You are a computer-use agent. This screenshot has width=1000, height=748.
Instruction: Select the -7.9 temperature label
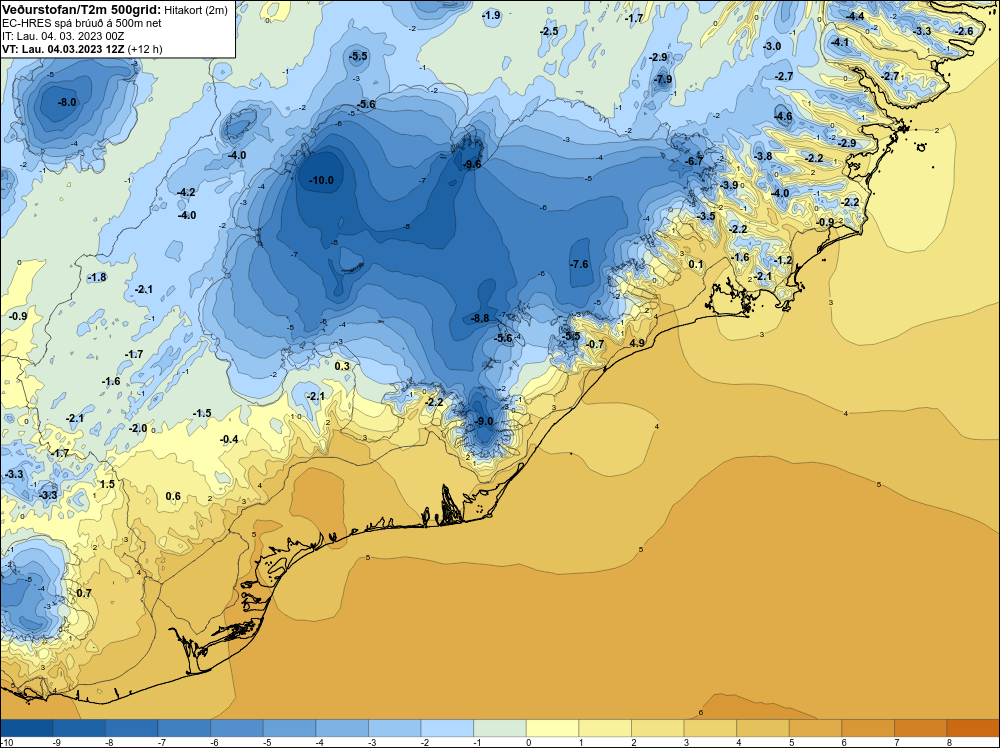(x=663, y=80)
